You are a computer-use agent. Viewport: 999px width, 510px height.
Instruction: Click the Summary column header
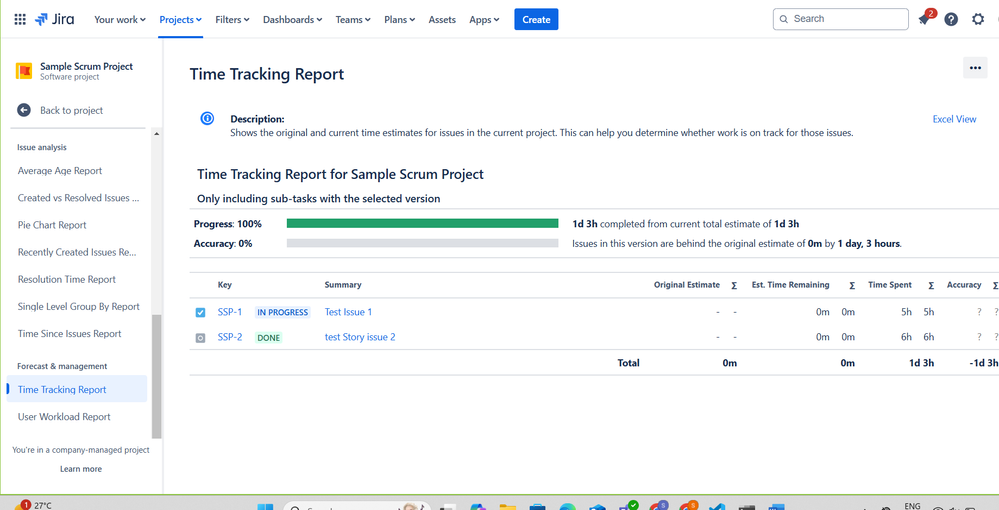(x=343, y=285)
